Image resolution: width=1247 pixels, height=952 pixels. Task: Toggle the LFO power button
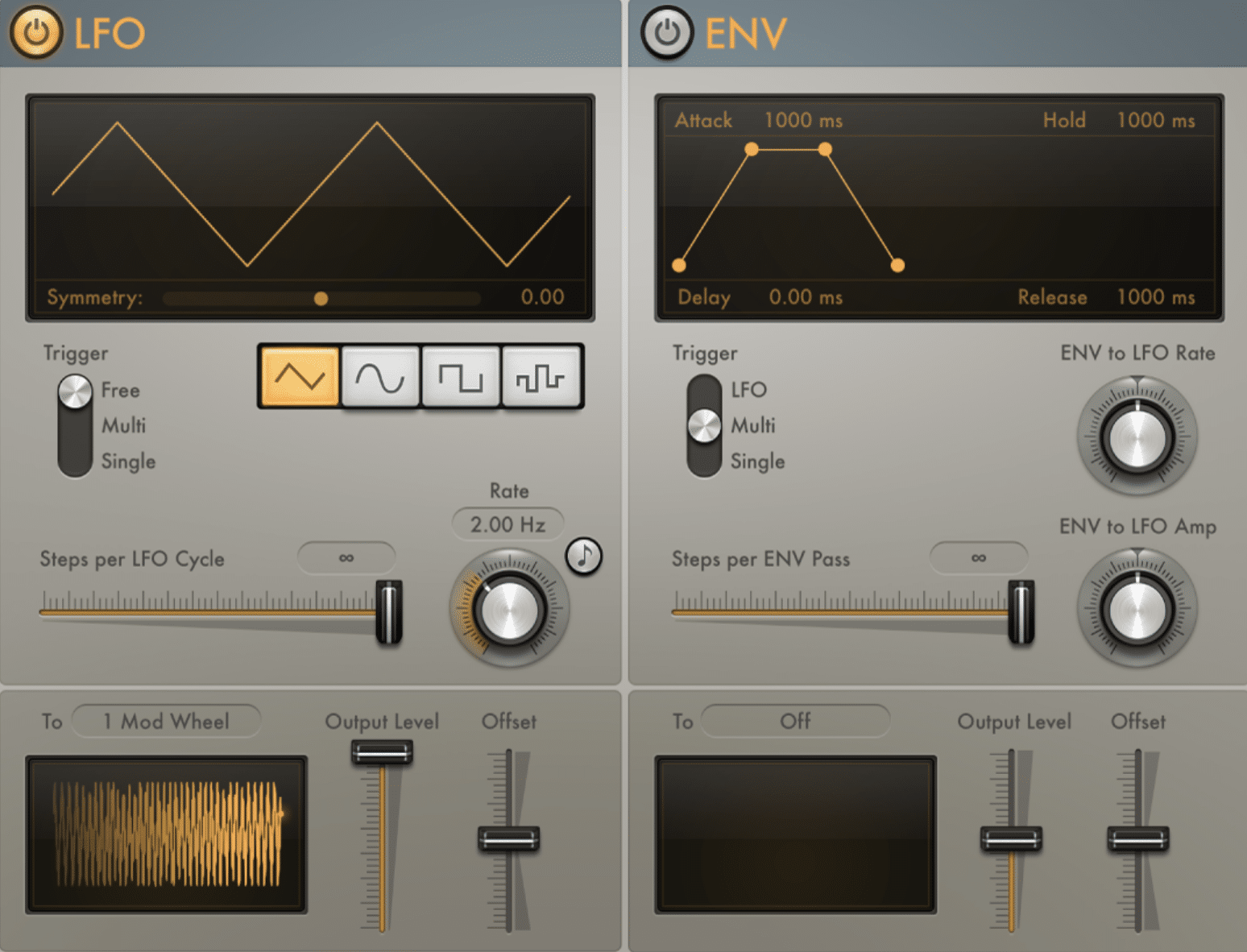coord(35,32)
